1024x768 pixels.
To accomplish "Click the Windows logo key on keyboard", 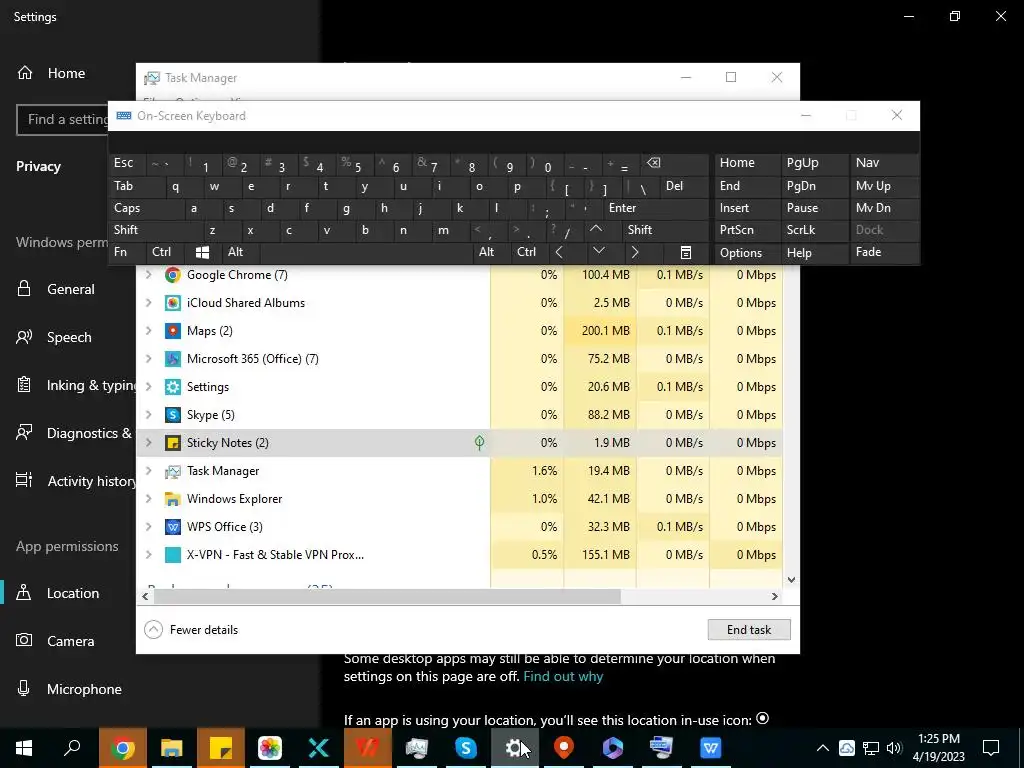I will (x=202, y=252).
